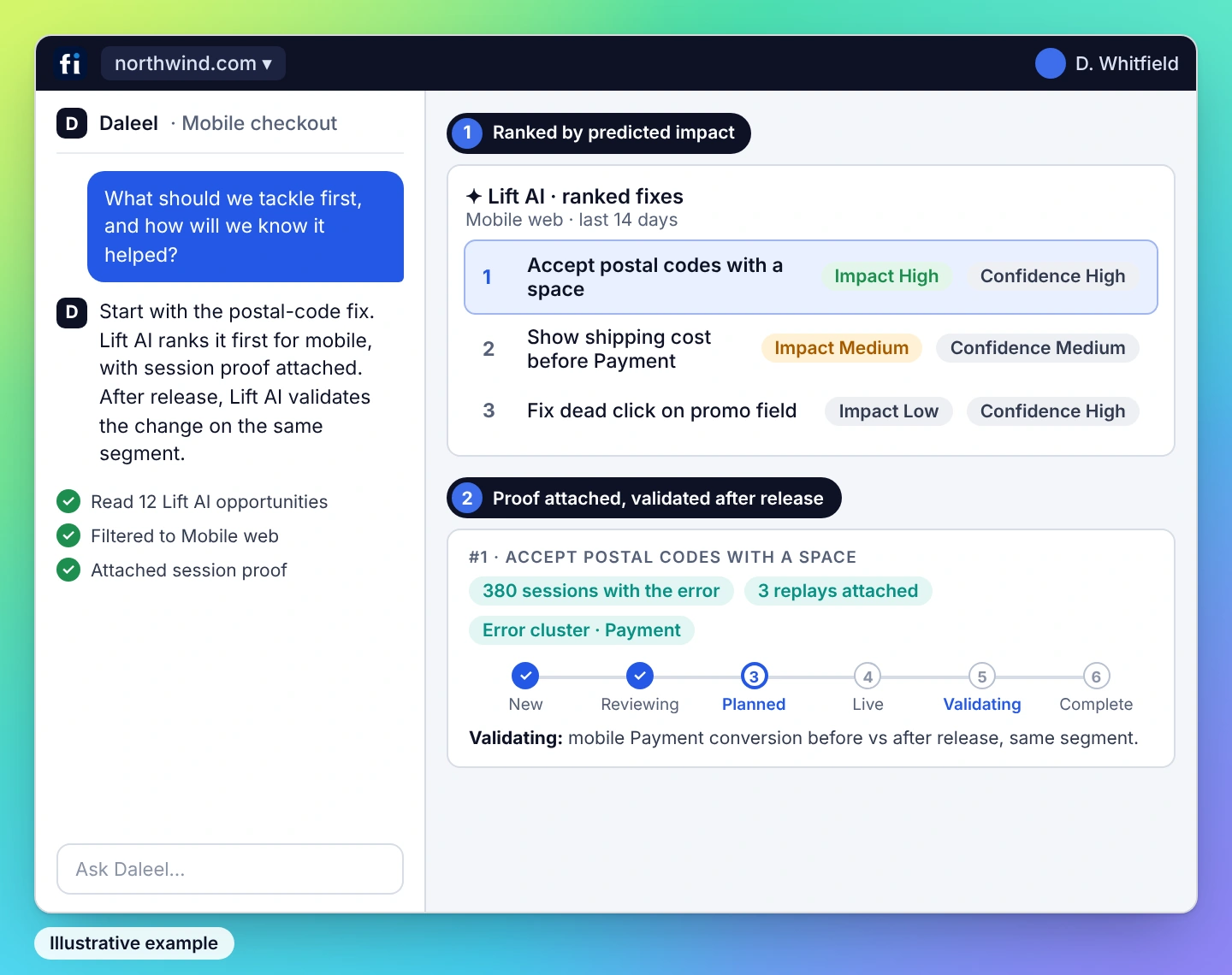1232x975 pixels.
Task: Click the Validating step label
Action: pos(982,704)
